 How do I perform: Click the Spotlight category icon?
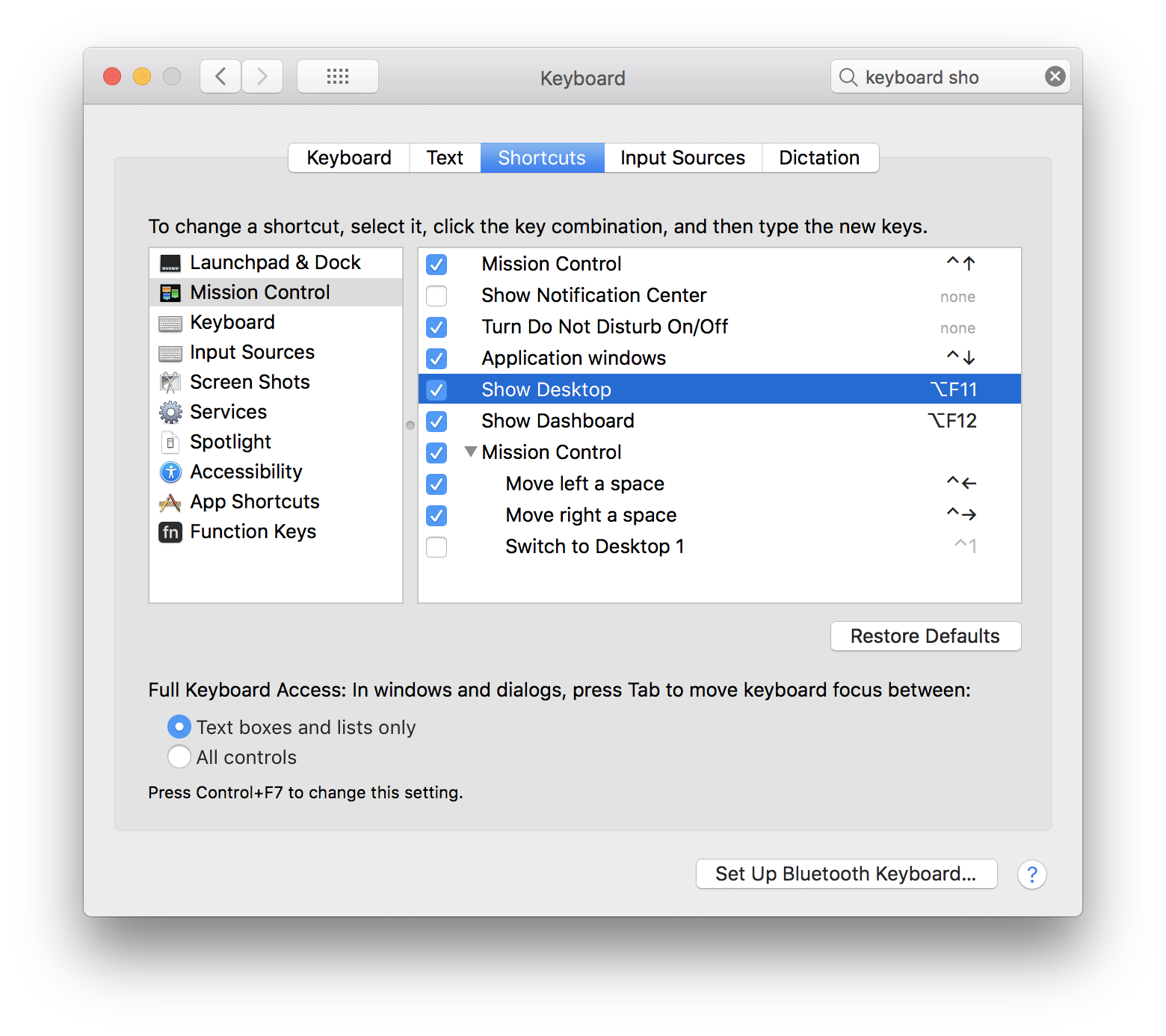tap(170, 443)
